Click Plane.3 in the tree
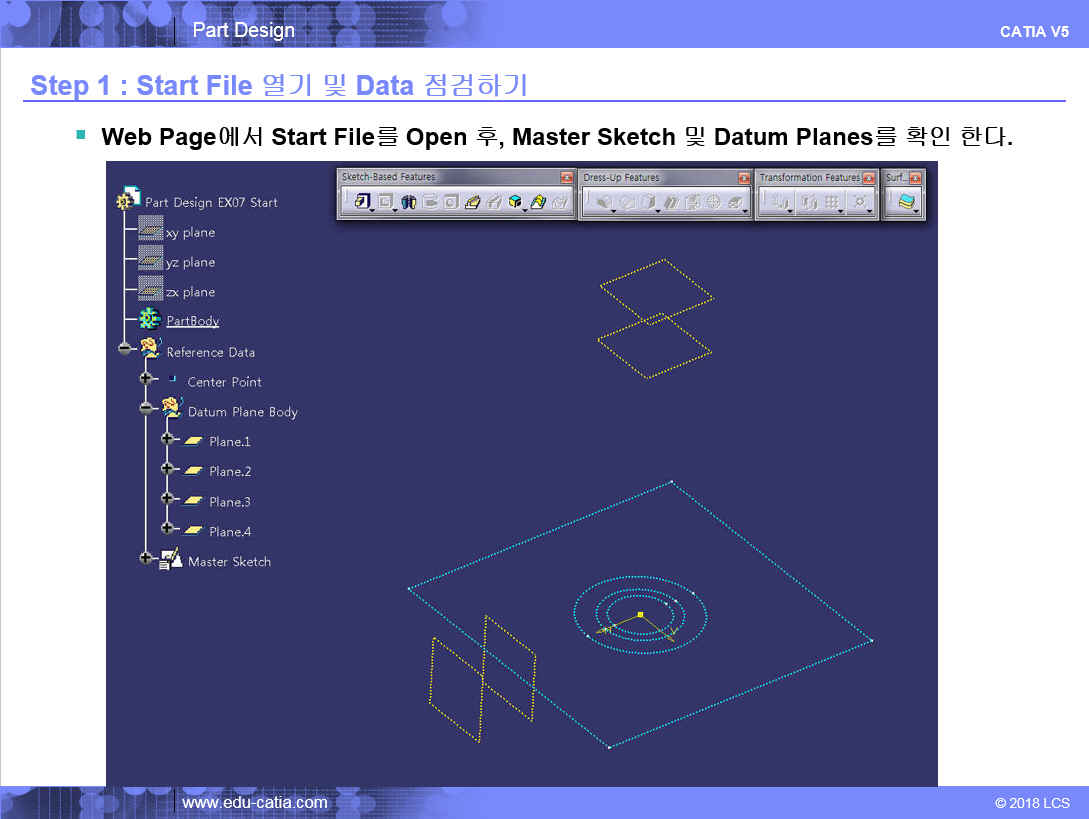Screen dimensions: 1089x819 tap(229, 502)
